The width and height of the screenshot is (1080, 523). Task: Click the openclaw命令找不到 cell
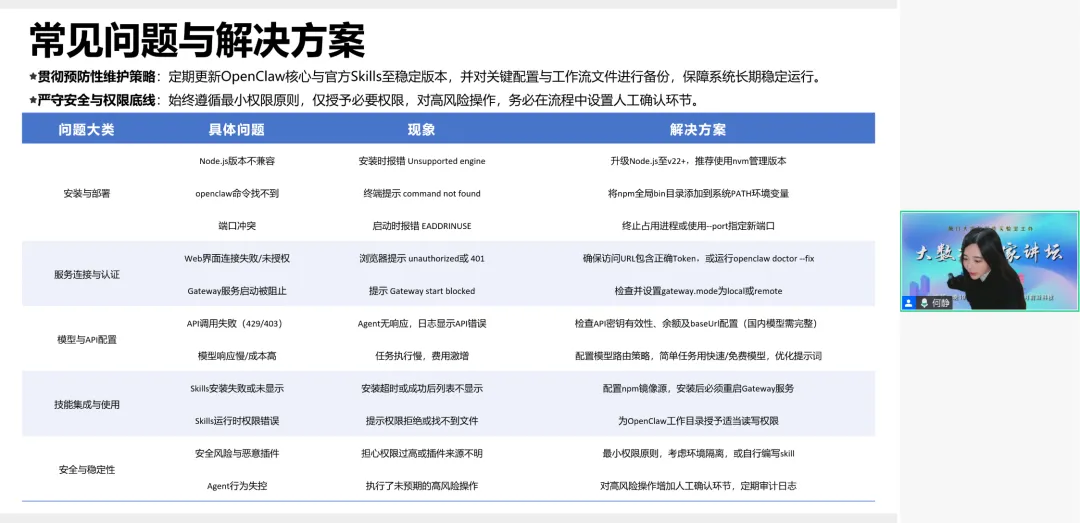237,194
